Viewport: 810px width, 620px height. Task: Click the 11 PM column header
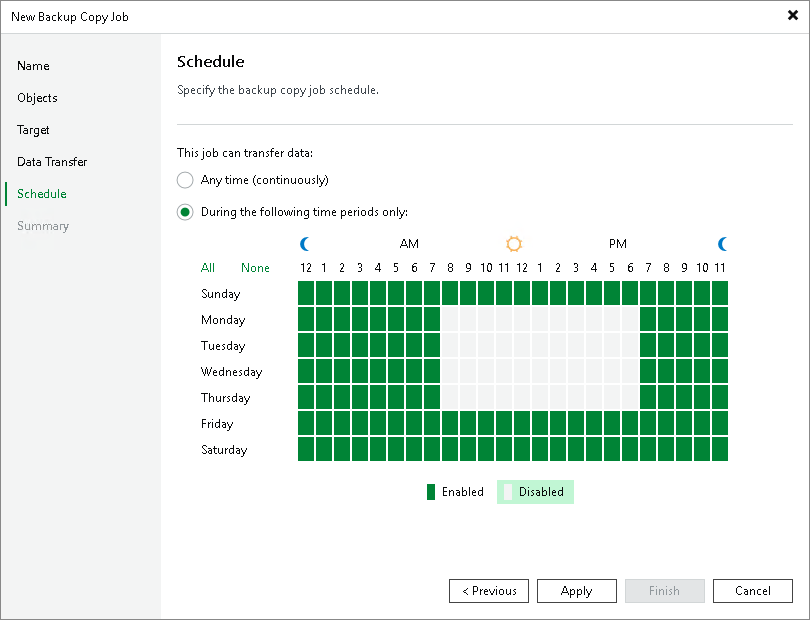pos(720,268)
